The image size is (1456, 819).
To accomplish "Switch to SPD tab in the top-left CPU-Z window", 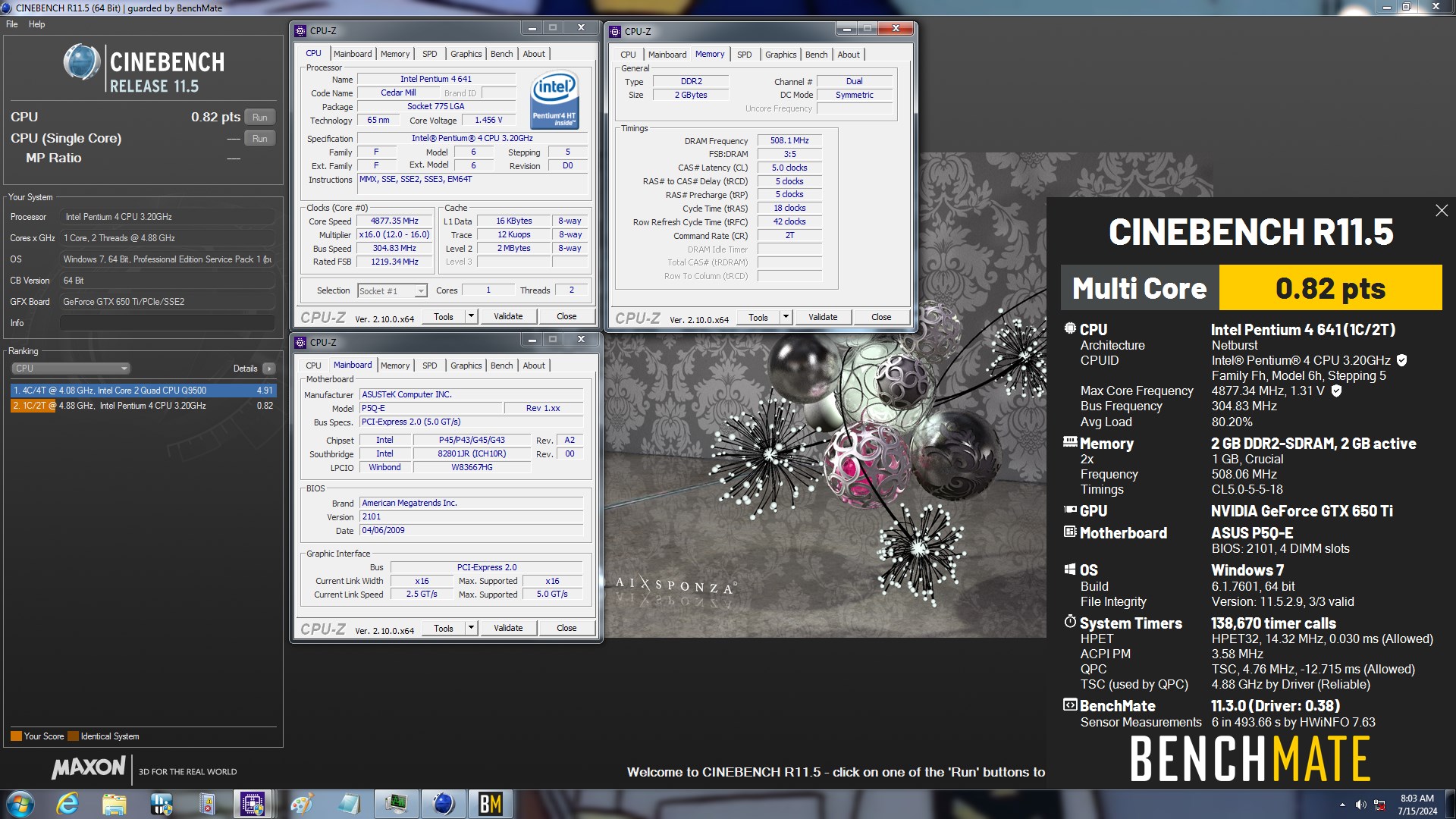I will [429, 54].
